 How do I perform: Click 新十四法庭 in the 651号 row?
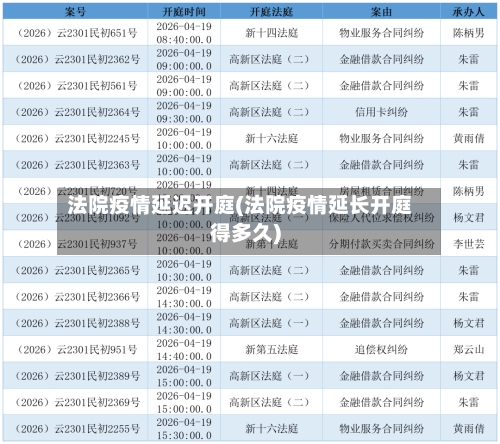coord(271,33)
